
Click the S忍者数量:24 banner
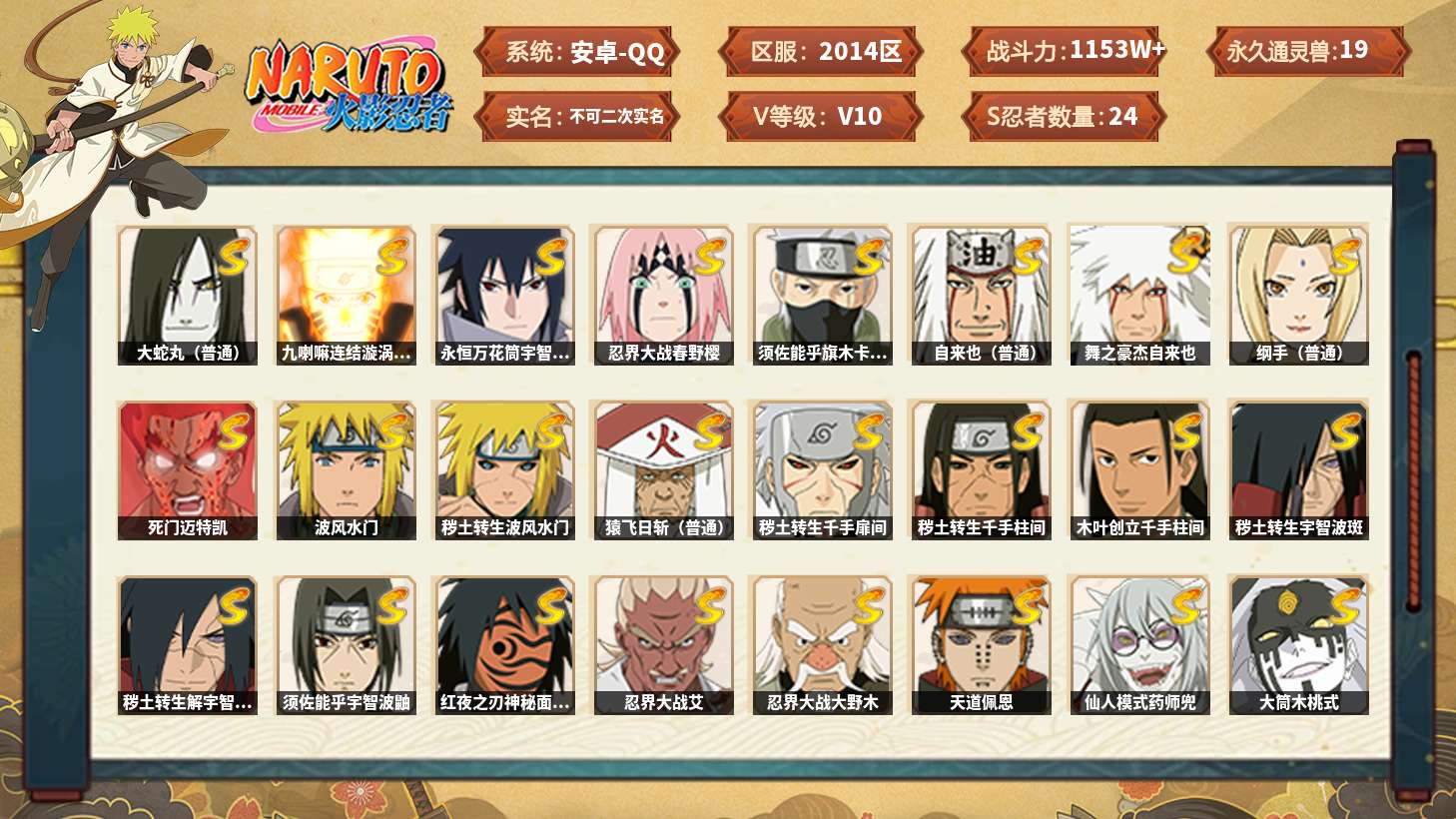click(x=1065, y=117)
